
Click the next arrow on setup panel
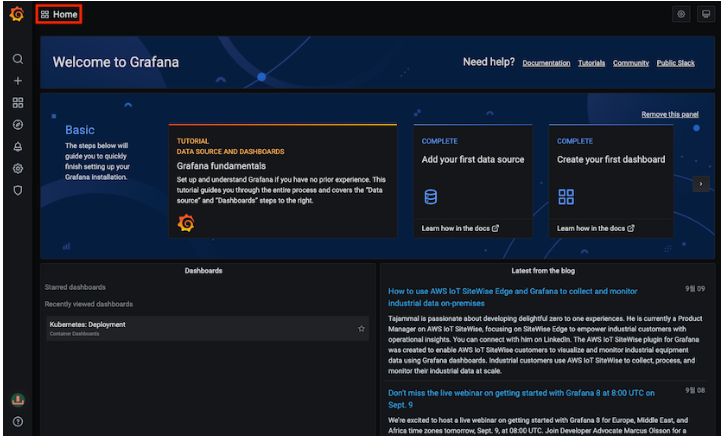701,184
